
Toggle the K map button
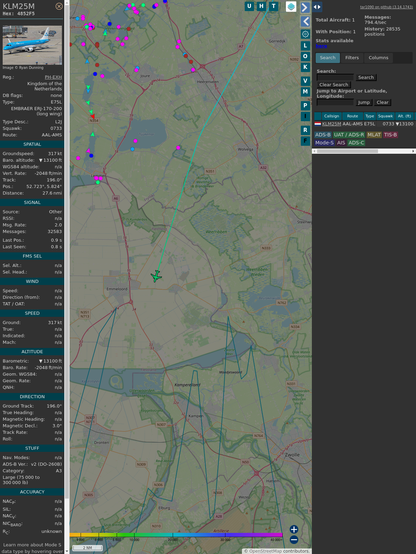pyautogui.click(x=305, y=67)
